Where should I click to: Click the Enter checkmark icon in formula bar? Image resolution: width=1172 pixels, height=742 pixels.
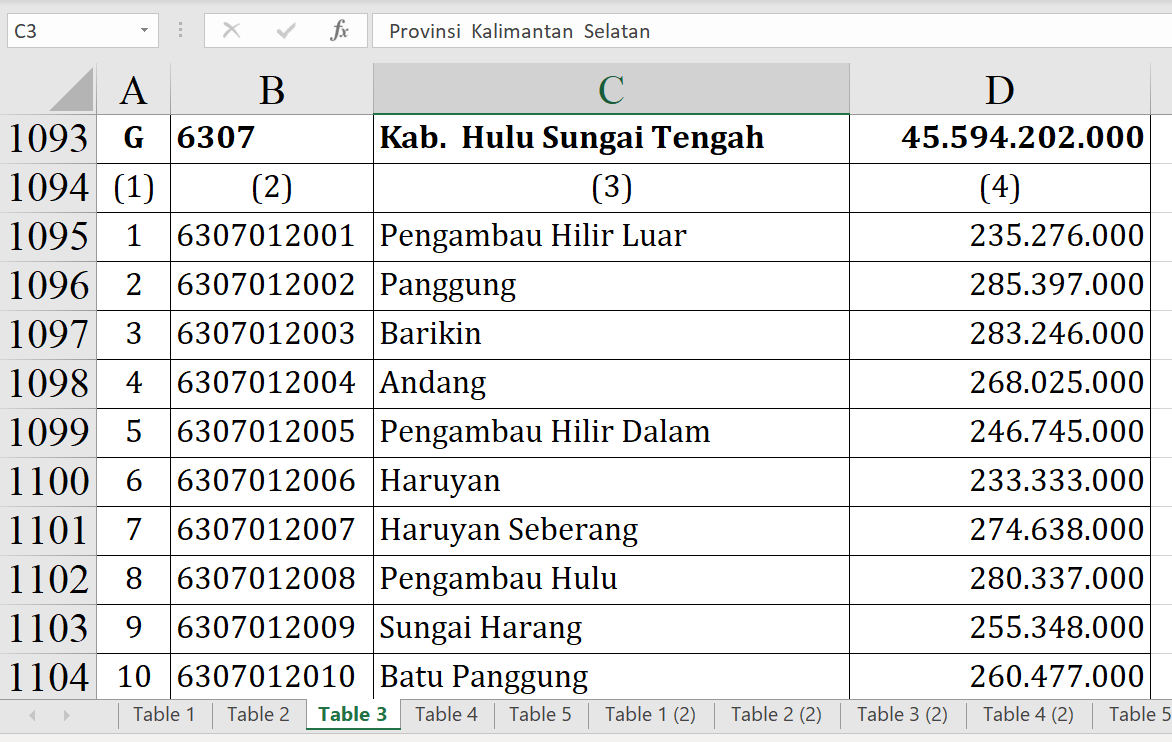pos(286,31)
